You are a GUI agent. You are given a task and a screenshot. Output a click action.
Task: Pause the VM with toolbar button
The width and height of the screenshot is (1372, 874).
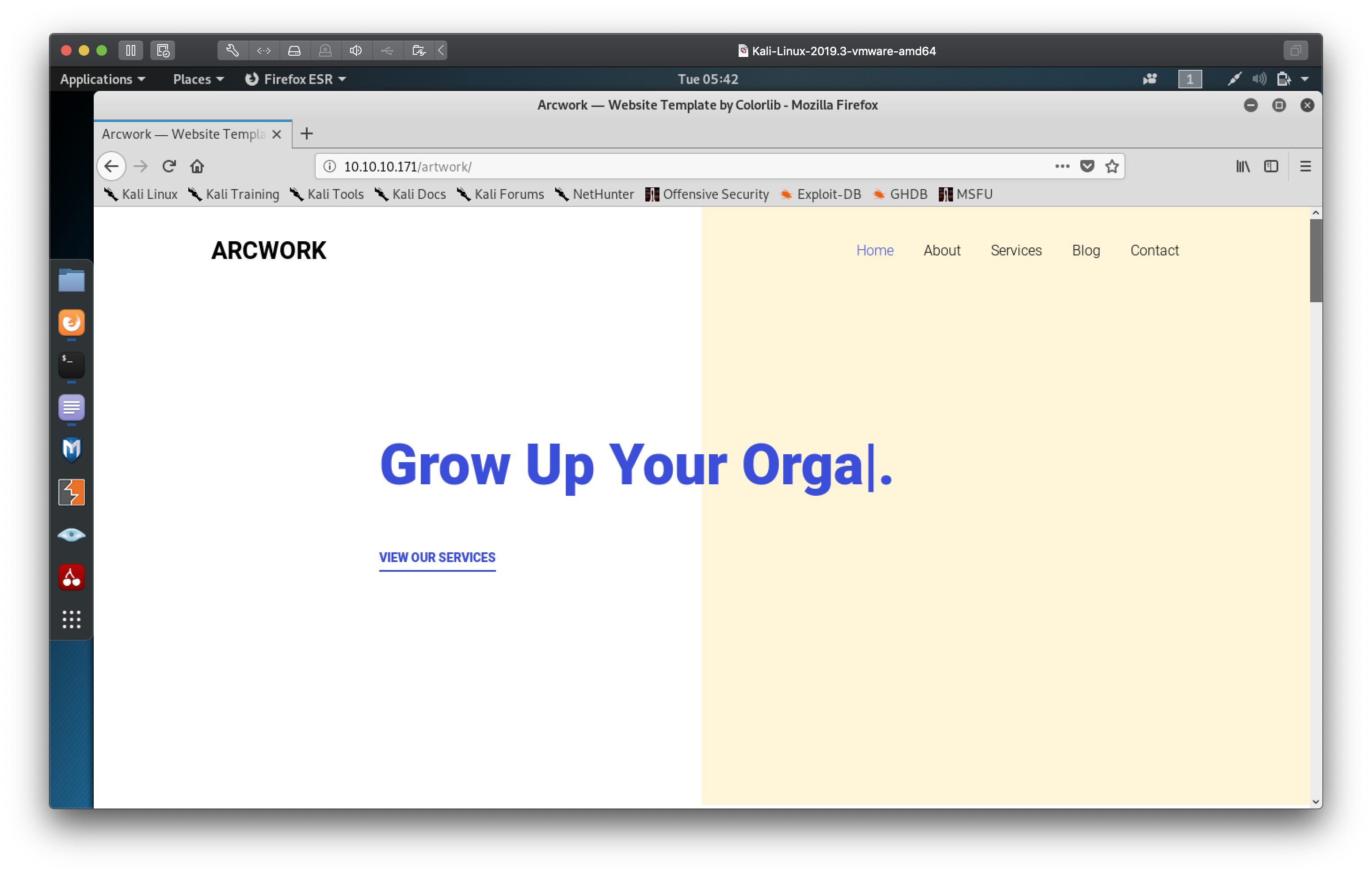tap(130, 50)
